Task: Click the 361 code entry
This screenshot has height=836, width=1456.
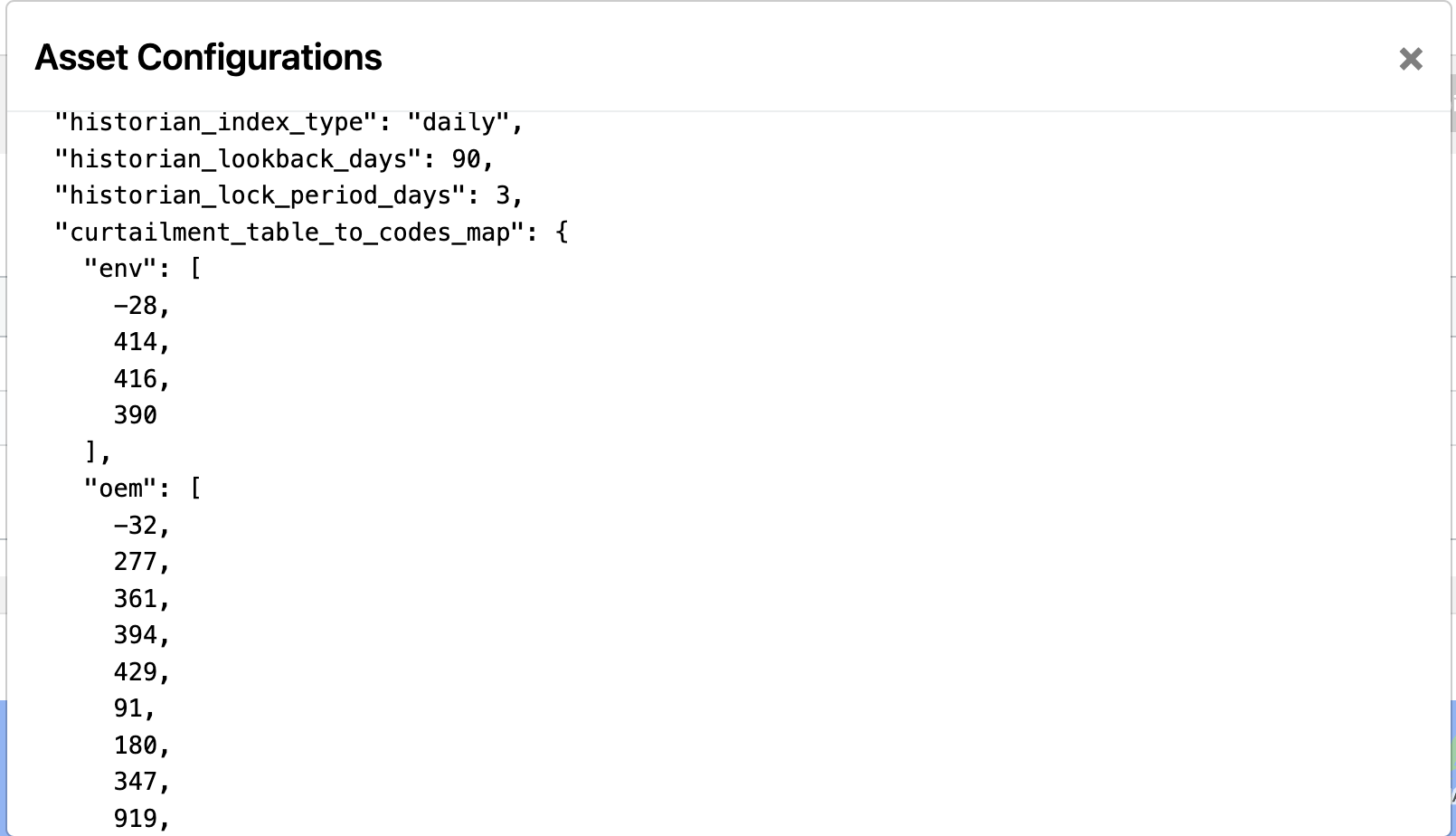Action: coord(135,599)
